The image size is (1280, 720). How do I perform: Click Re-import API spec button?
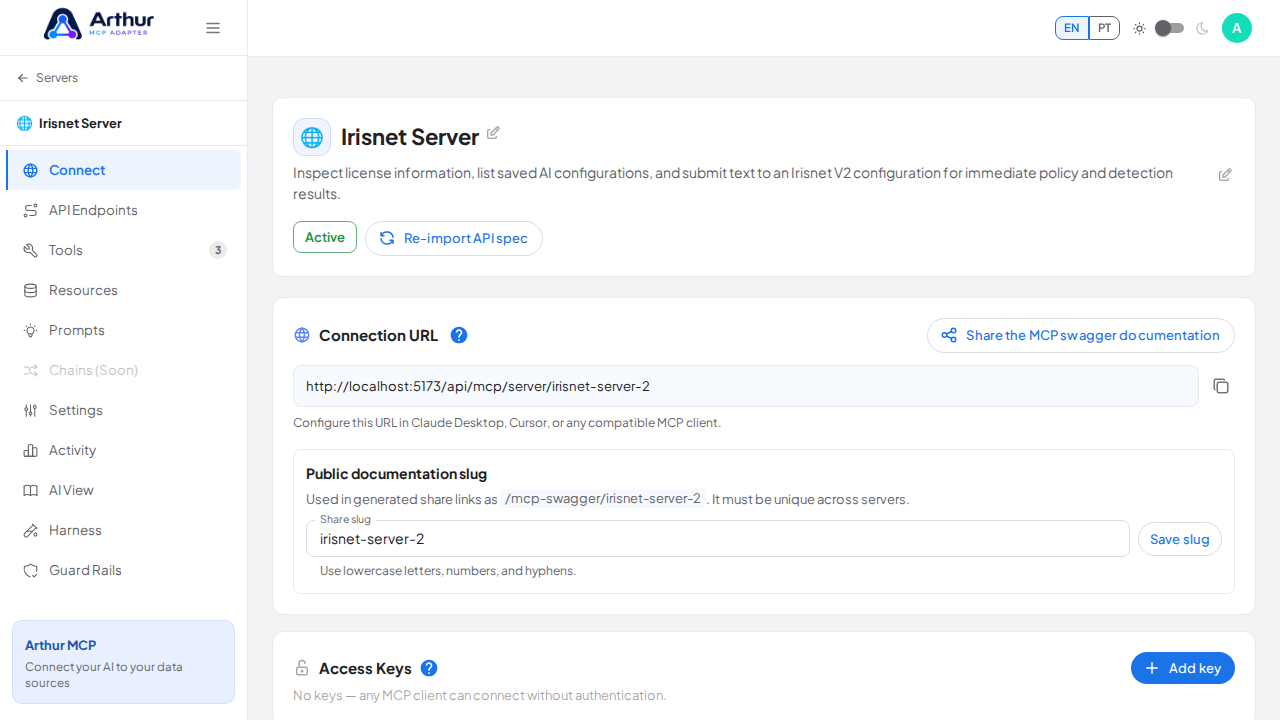pyautogui.click(x=454, y=238)
